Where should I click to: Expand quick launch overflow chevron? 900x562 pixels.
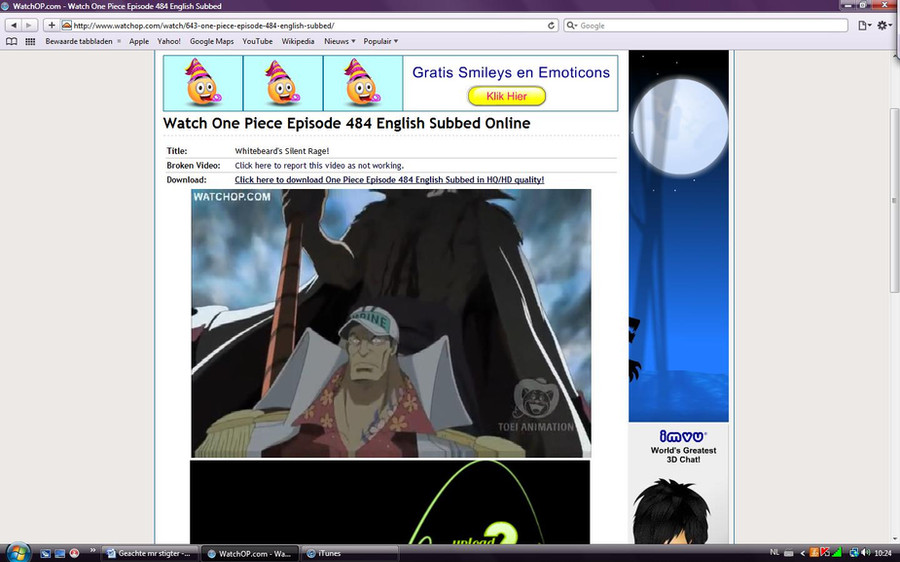pos(92,551)
